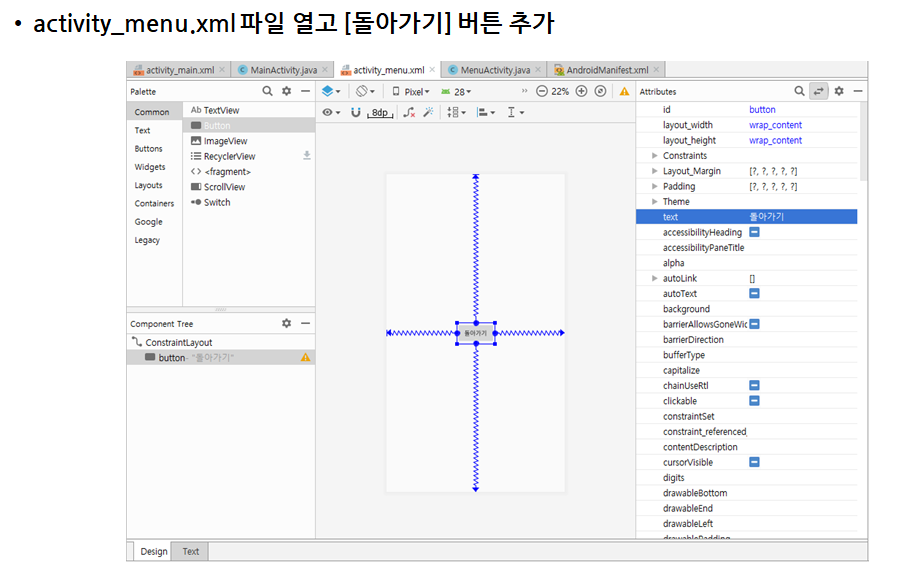Expand the Constraints attribute group
Screen dimensions: 904x562
tap(654, 156)
